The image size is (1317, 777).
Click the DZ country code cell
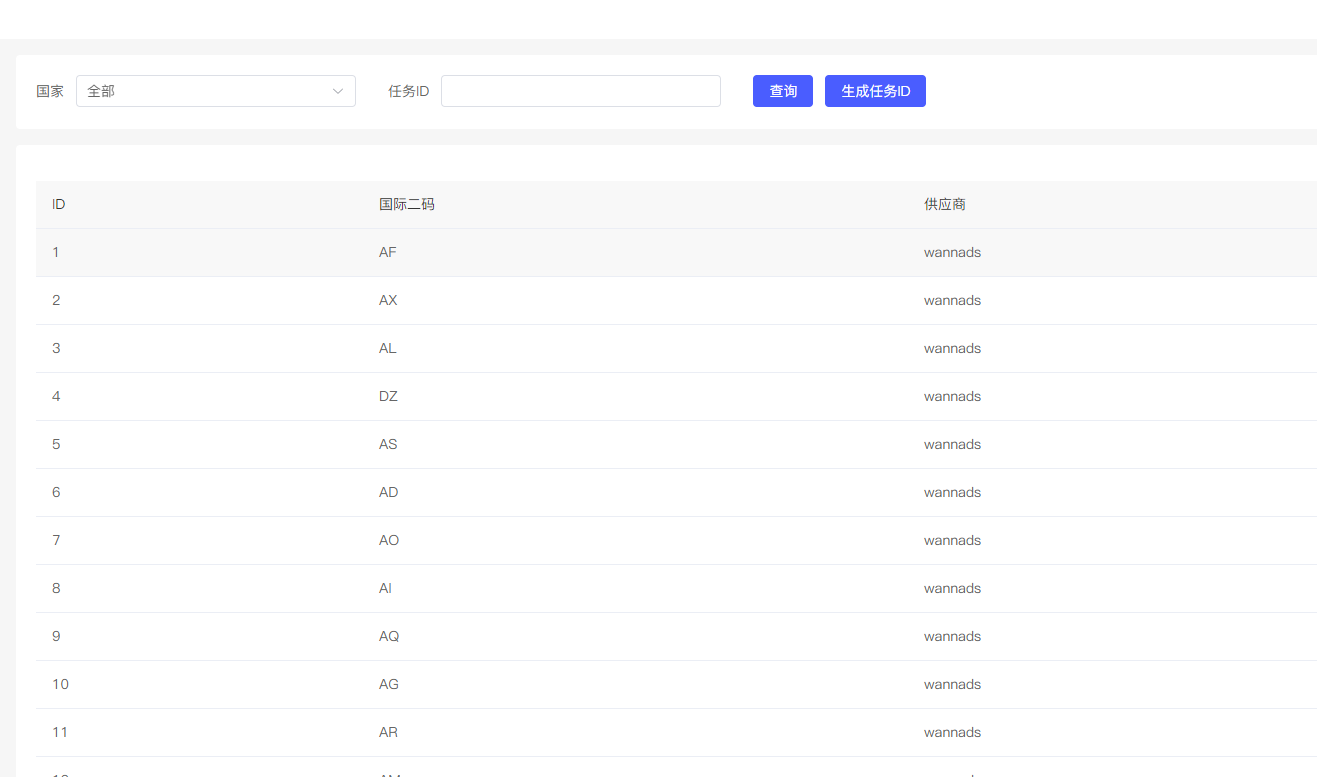(388, 396)
